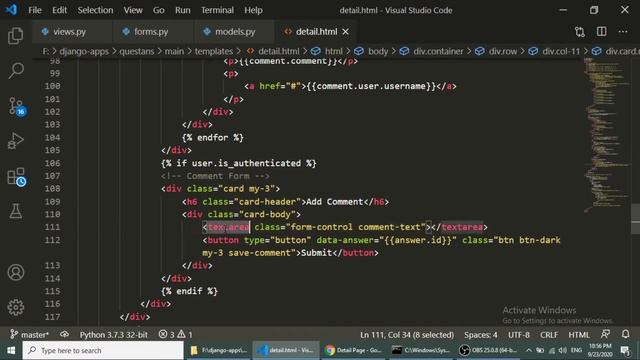Open the Accounts menu

pos(16,272)
